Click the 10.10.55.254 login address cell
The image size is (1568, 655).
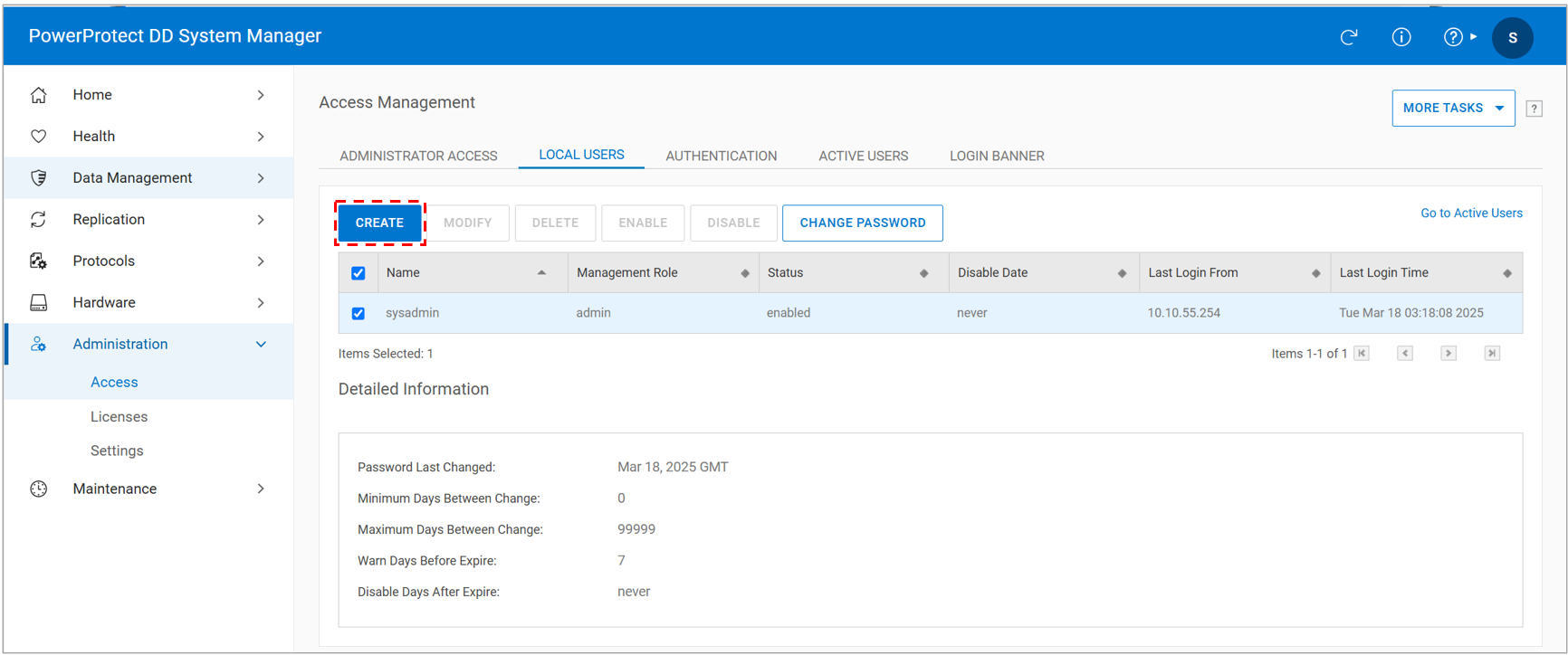[1184, 313]
